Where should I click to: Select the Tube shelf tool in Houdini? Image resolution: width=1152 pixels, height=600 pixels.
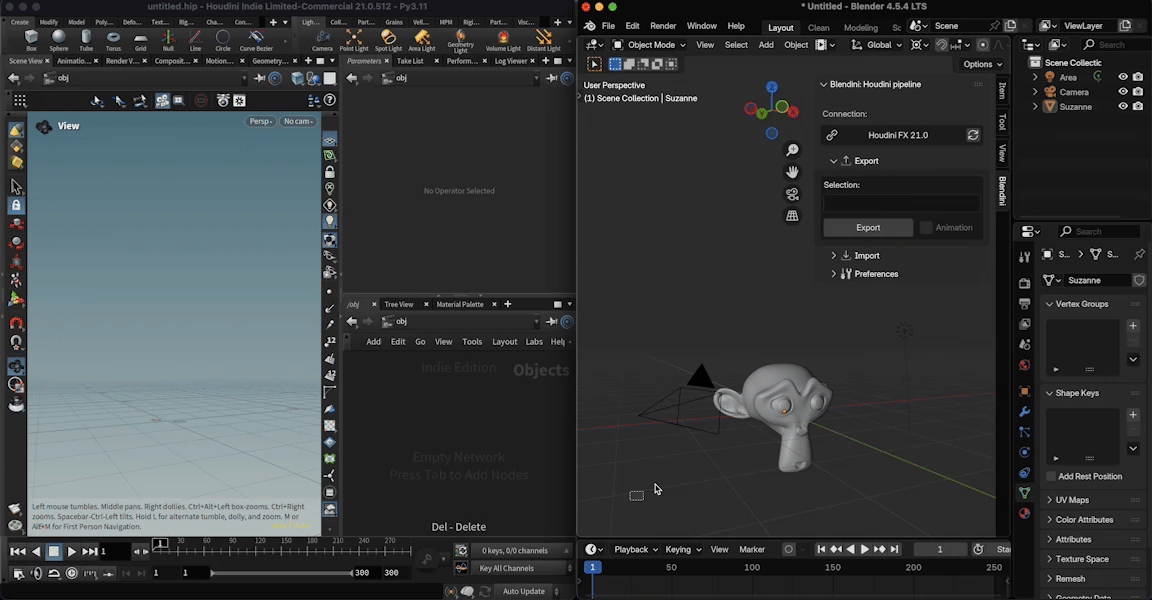86,40
